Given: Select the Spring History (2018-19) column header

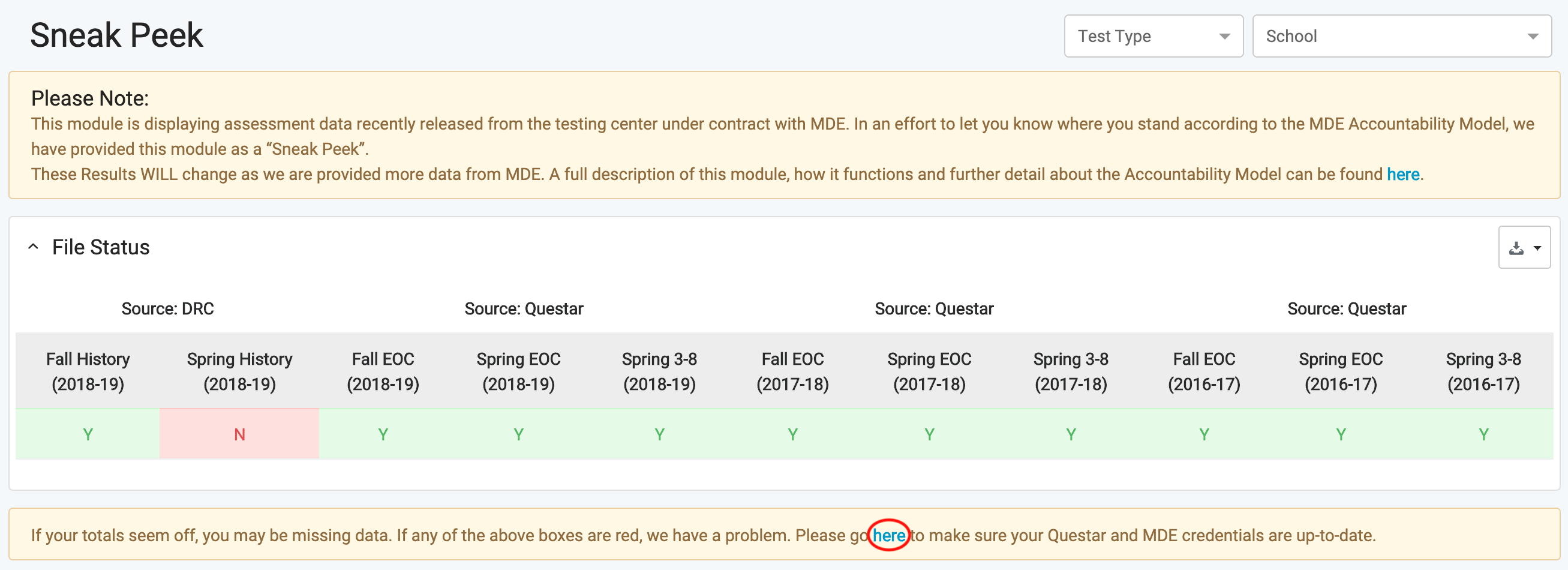Looking at the screenshot, I should coord(239,371).
